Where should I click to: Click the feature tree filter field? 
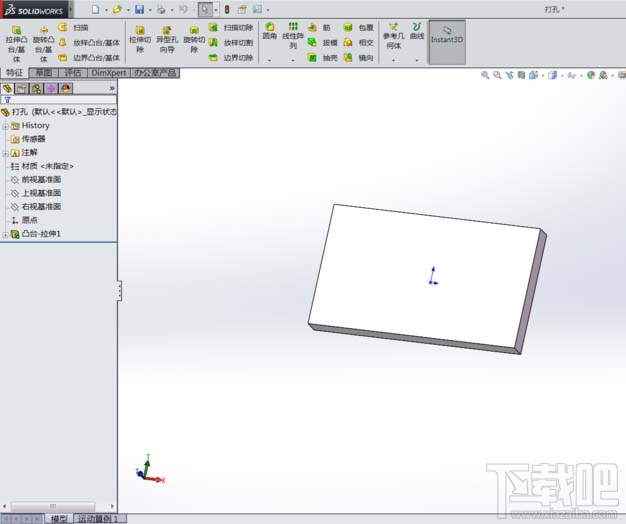click(59, 100)
